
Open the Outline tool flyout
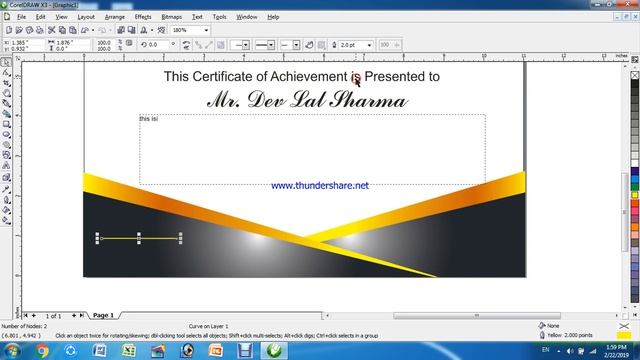[x=6, y=200]
